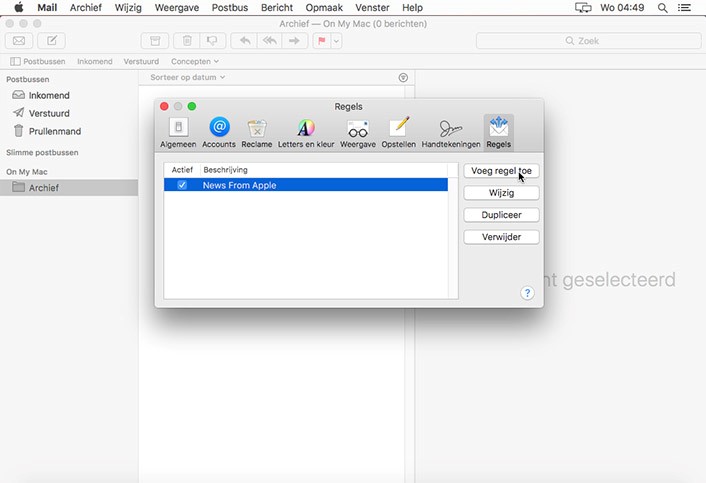Toggle the Postbussen sidebar button
The height and width of the screenshot is (483, 706).
[x=36, y=61]
